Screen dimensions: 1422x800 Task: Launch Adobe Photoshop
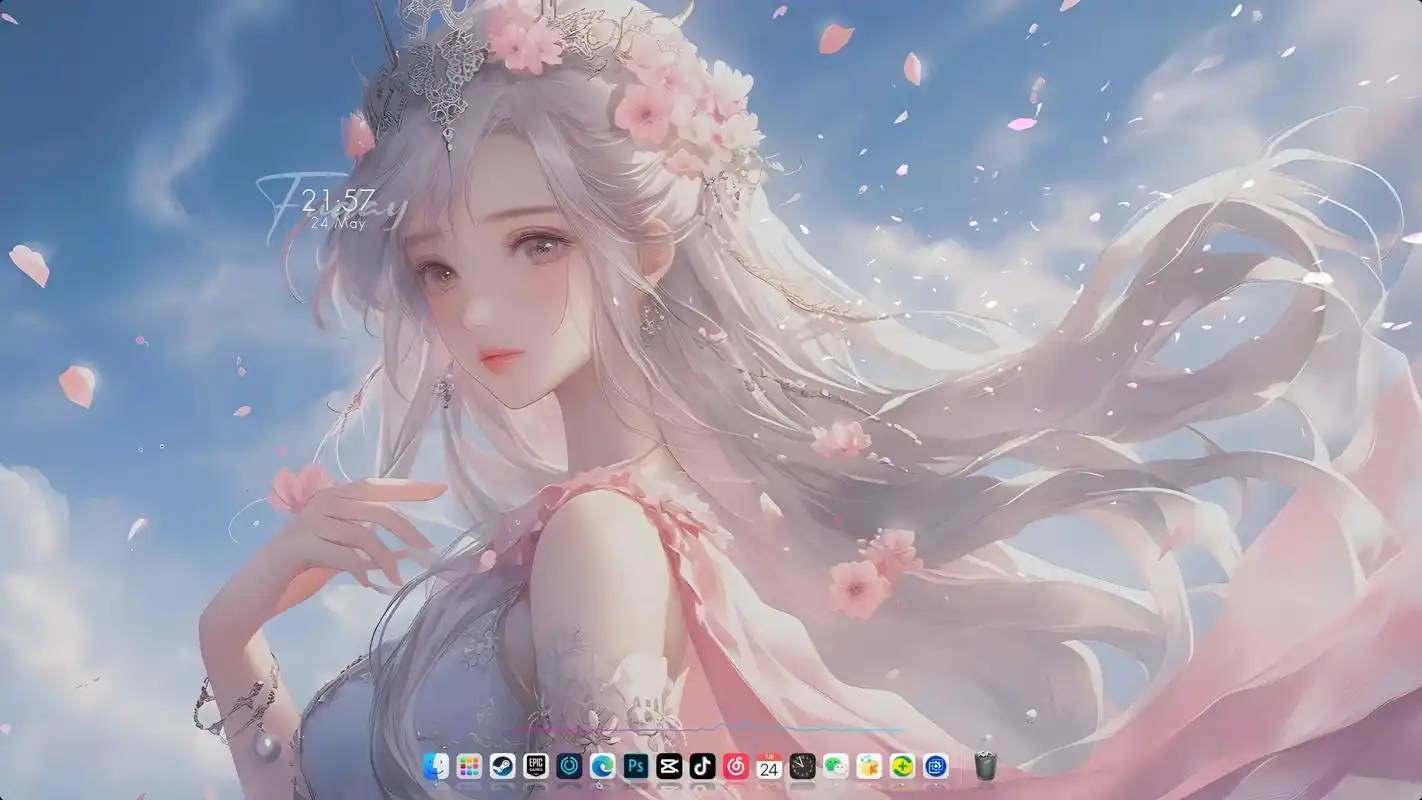click(x=634, y=766)
